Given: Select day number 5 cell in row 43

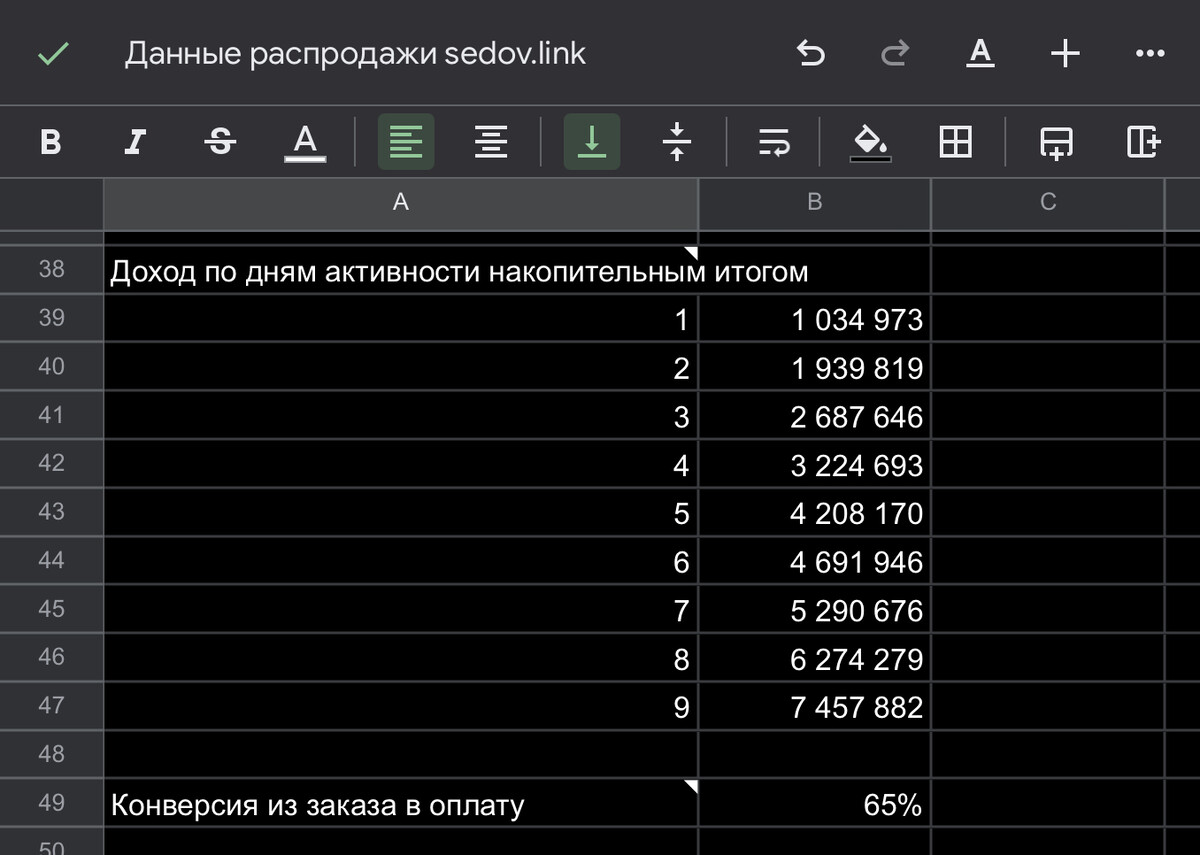Looking at the screenshot, I should coord(401,513).
